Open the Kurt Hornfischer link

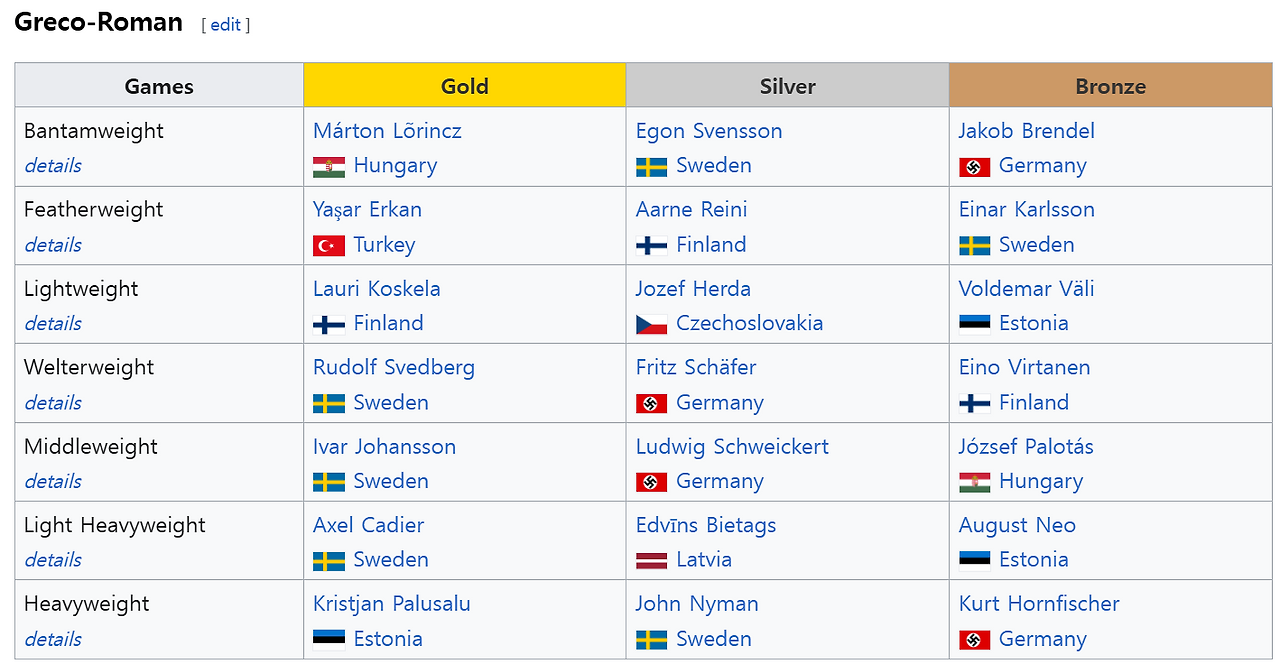[x=1039, y=604]
